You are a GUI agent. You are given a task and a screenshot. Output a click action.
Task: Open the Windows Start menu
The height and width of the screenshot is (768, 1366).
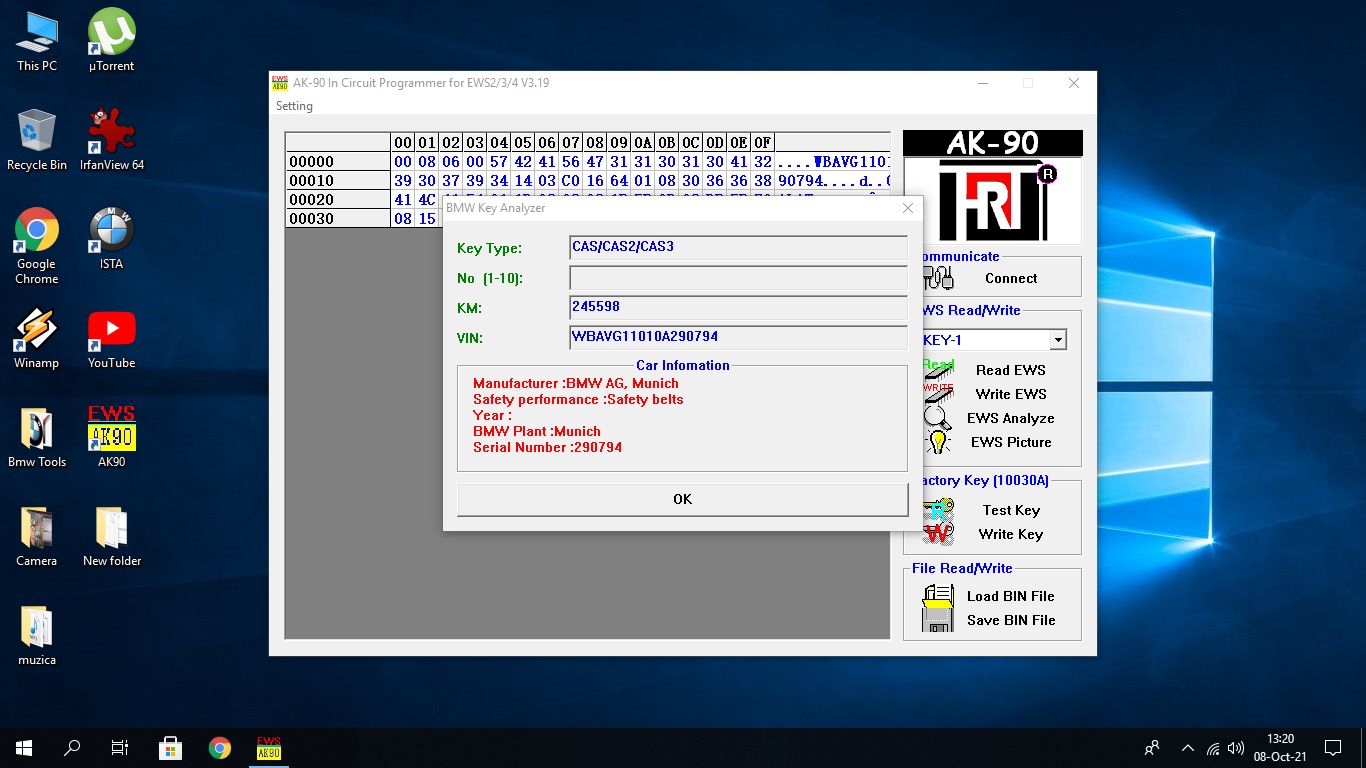coord(24,748)
